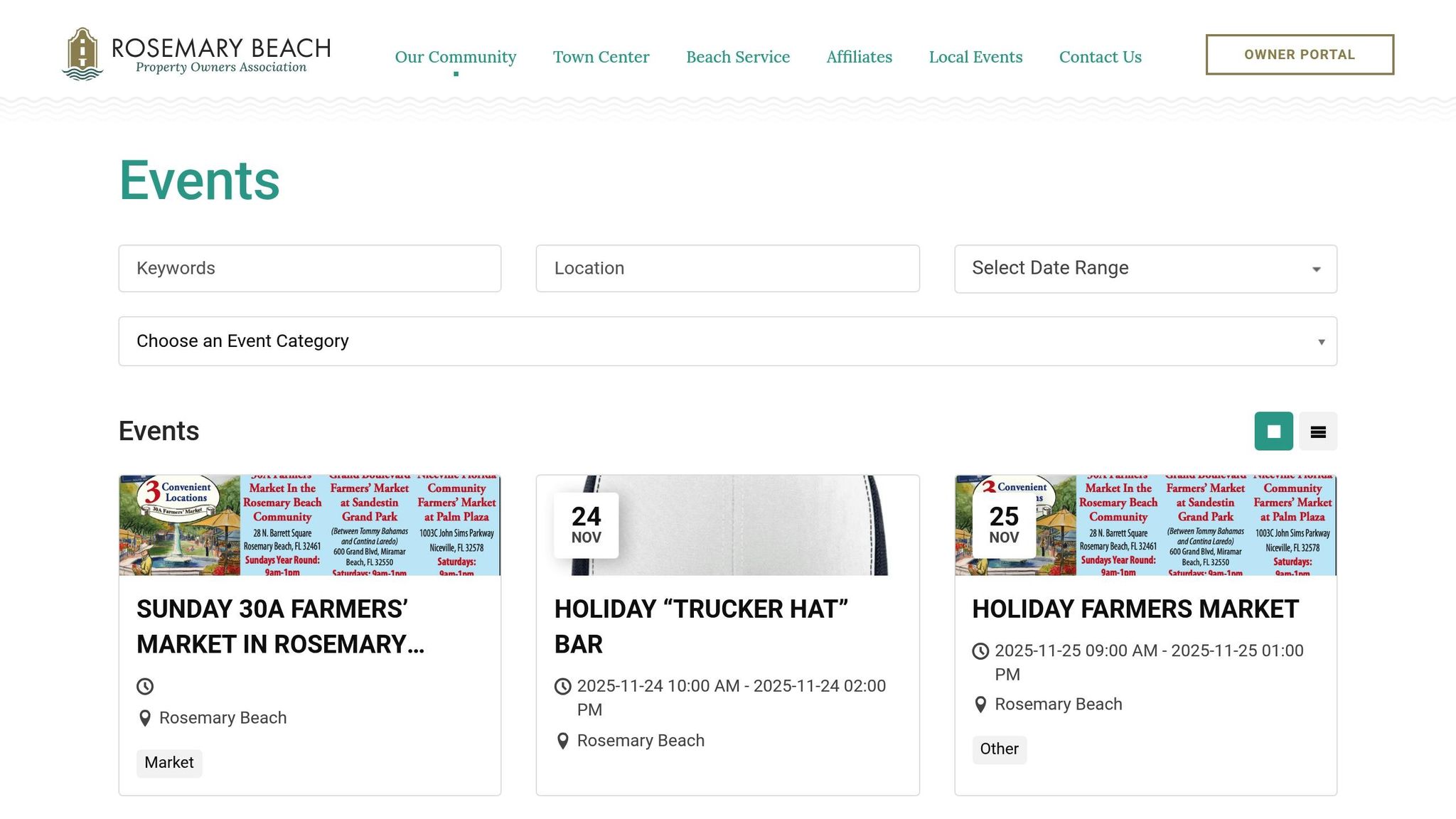The height and width of the screenshot is (819, 1456).
Task: Open the Contact Us link
Action: click(1100, 57)
